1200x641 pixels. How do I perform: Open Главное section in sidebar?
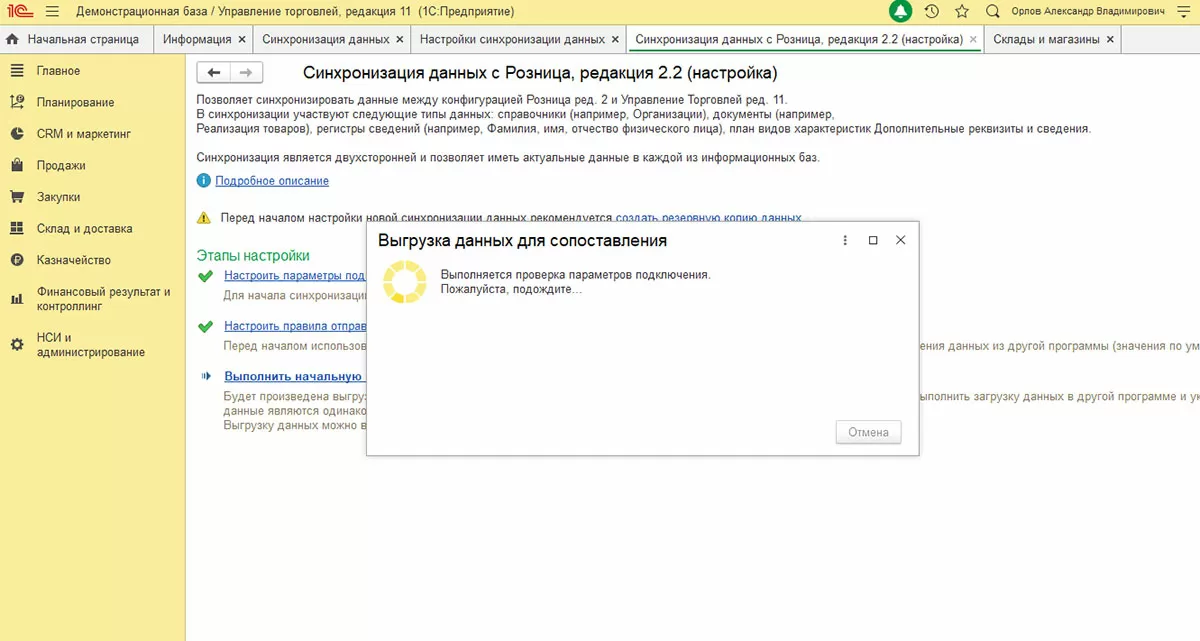tap(92, 71)
